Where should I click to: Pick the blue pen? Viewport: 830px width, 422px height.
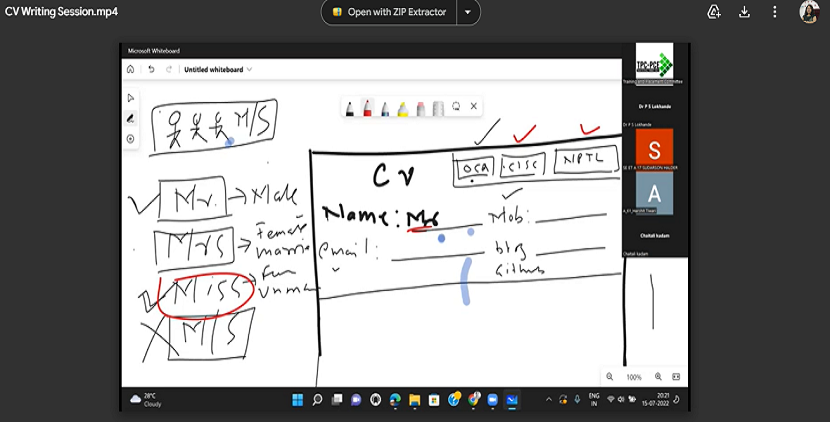click(x=385, y=108)
